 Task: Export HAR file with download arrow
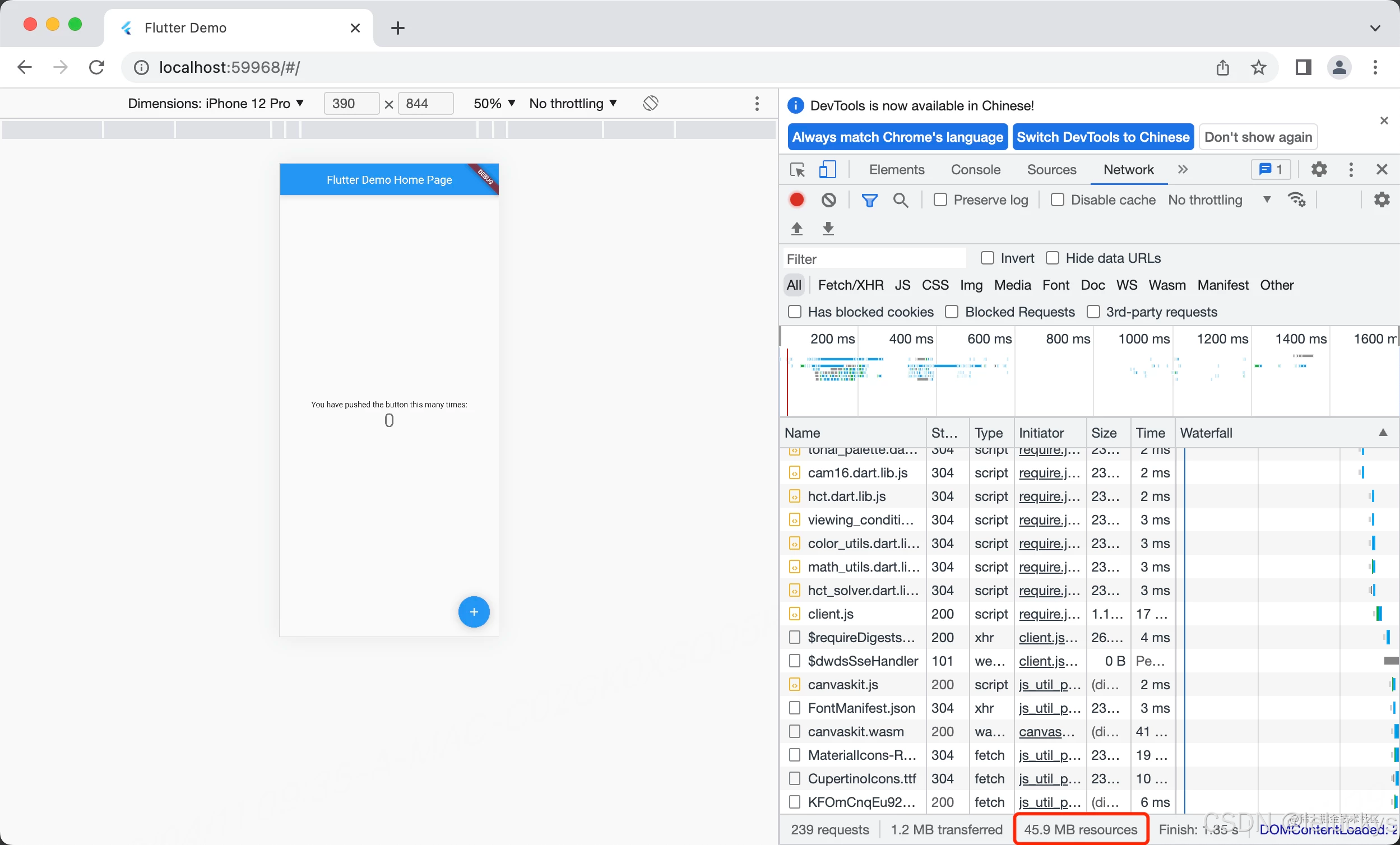click(828, 229)
